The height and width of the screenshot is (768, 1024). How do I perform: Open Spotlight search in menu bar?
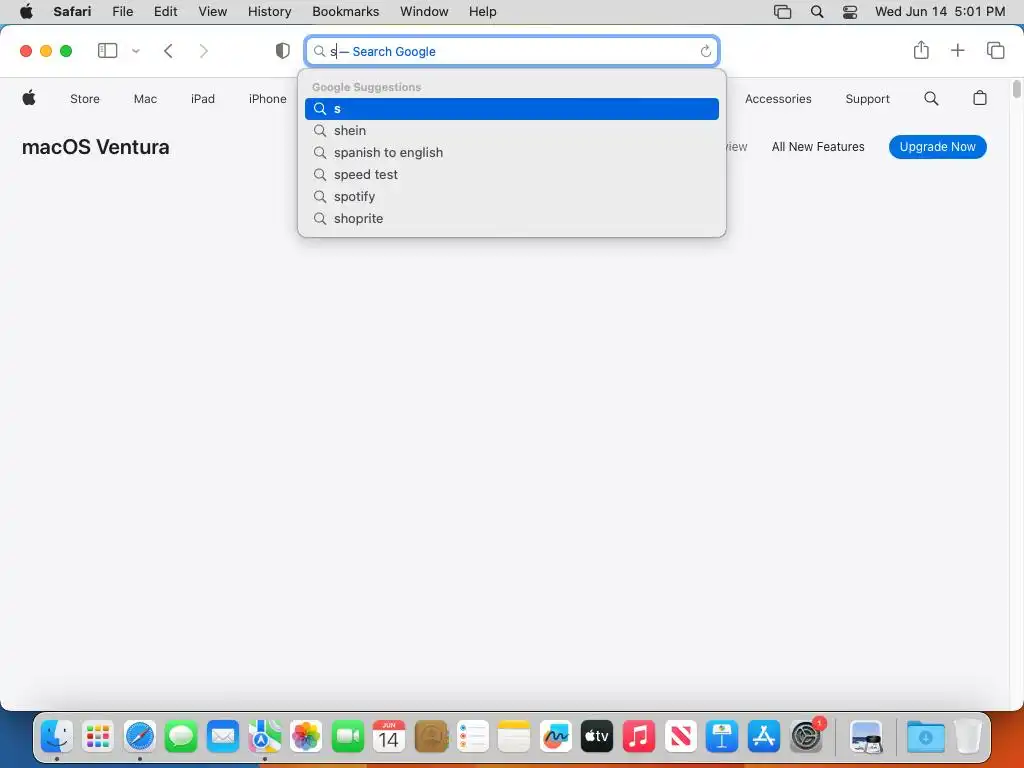[816, 12]
